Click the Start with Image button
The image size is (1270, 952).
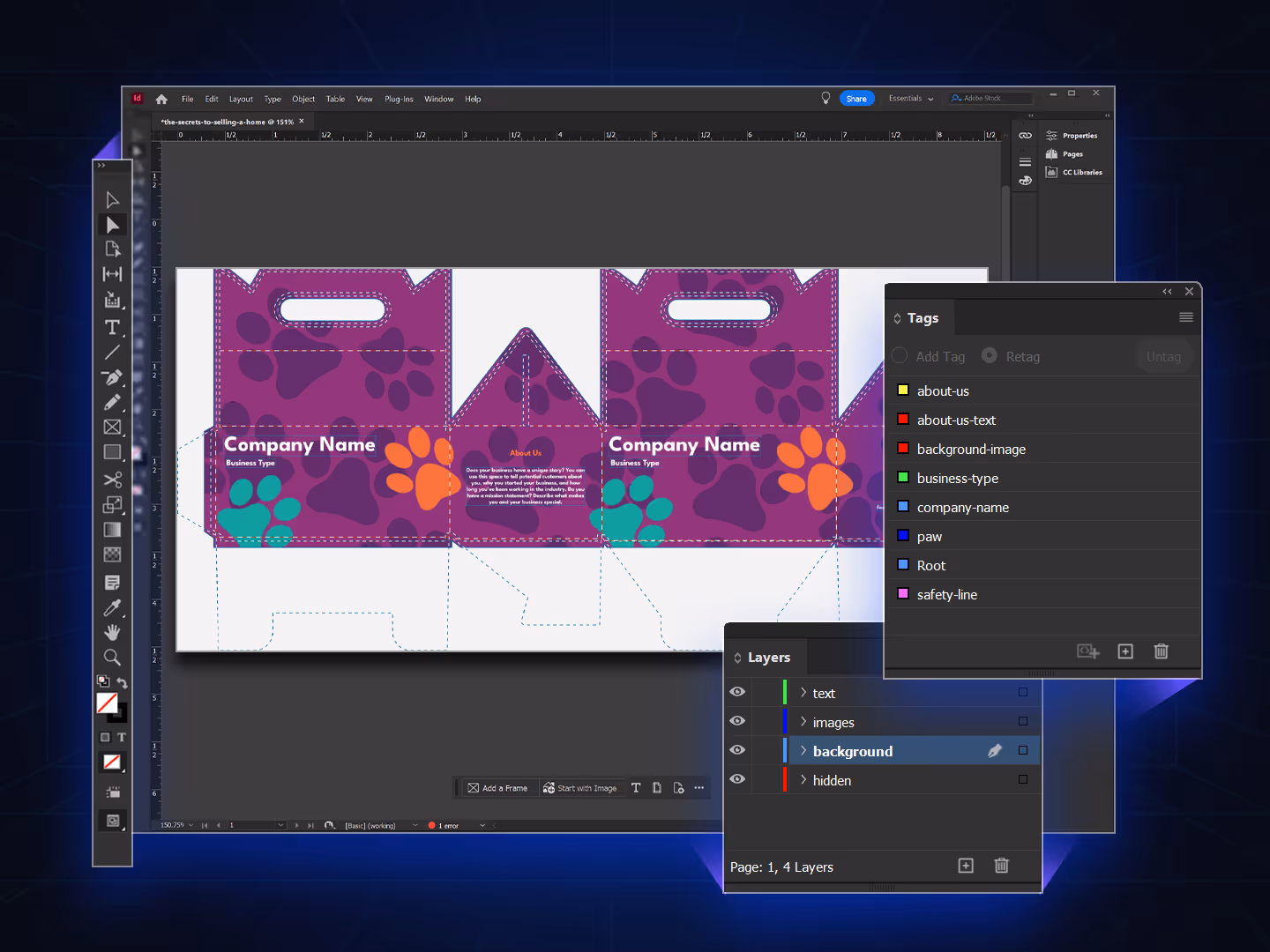(x=580, y=787)
